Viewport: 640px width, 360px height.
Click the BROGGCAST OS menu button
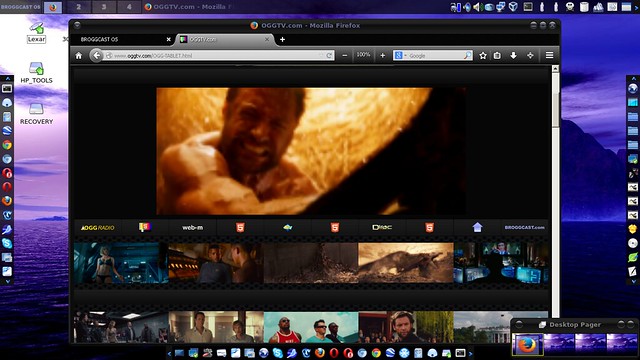(x=20, y=7)
